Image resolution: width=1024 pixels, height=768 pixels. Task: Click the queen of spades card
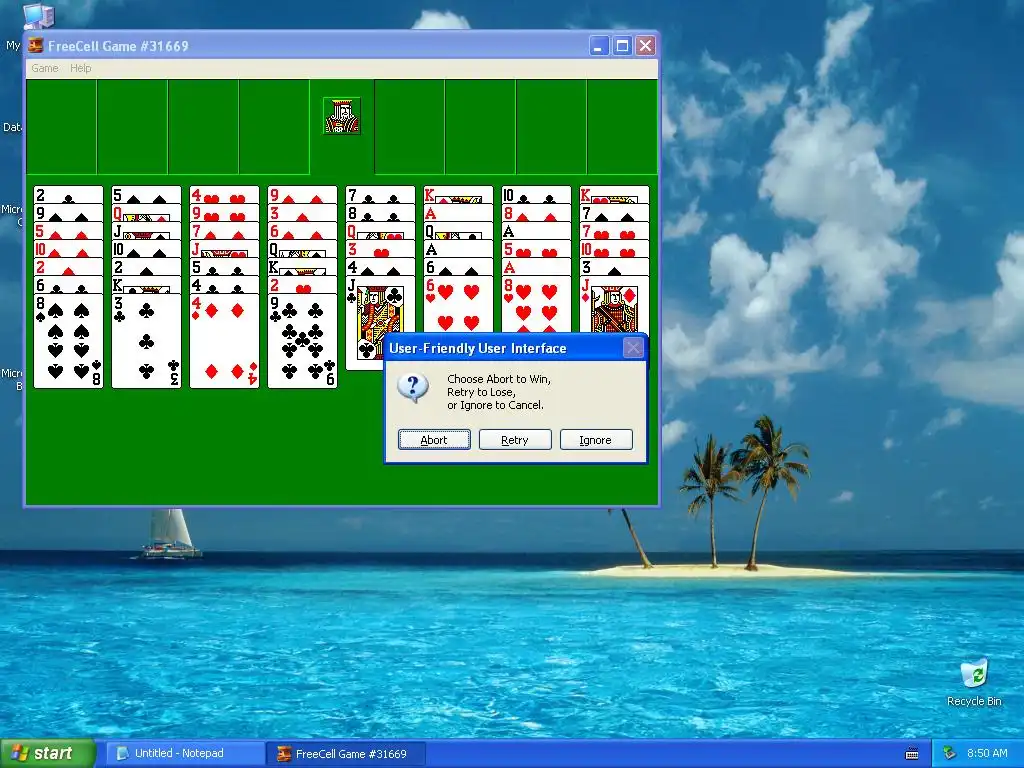(x=302, y=249)
